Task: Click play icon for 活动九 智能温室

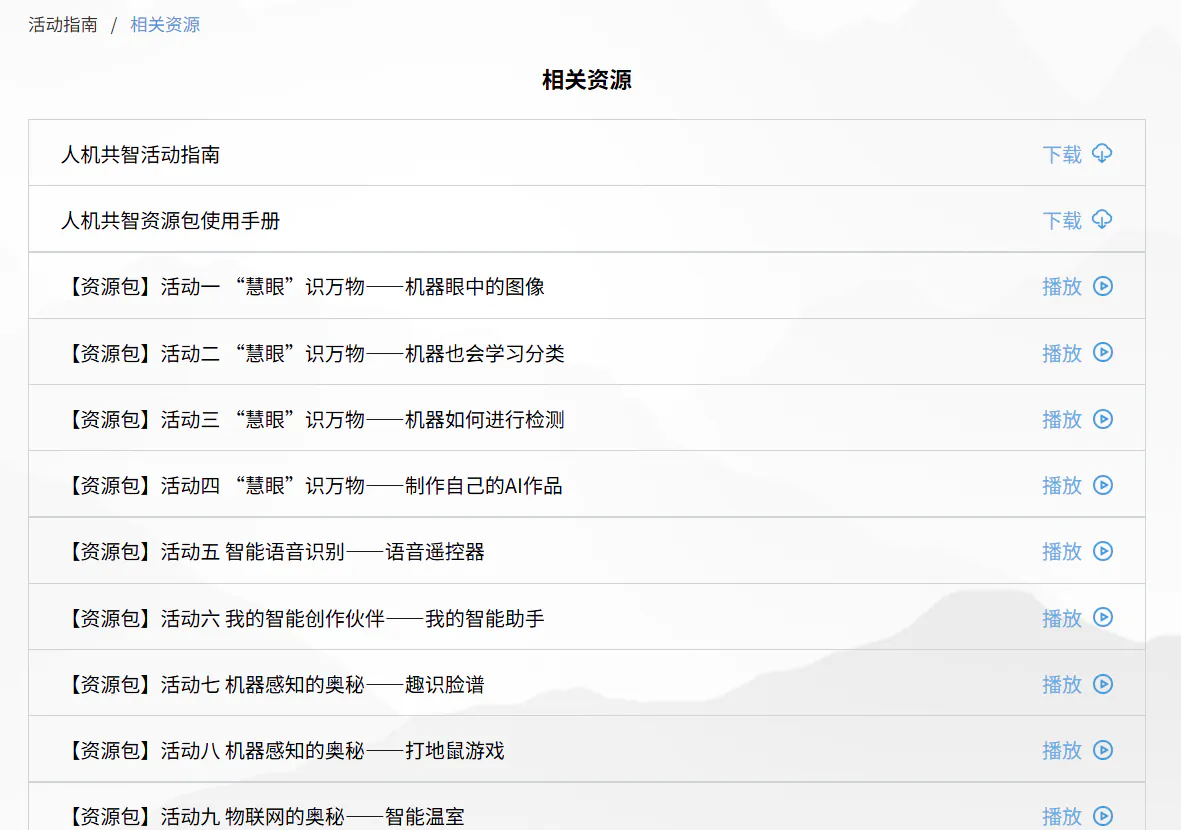Action: click(1103, 816)
